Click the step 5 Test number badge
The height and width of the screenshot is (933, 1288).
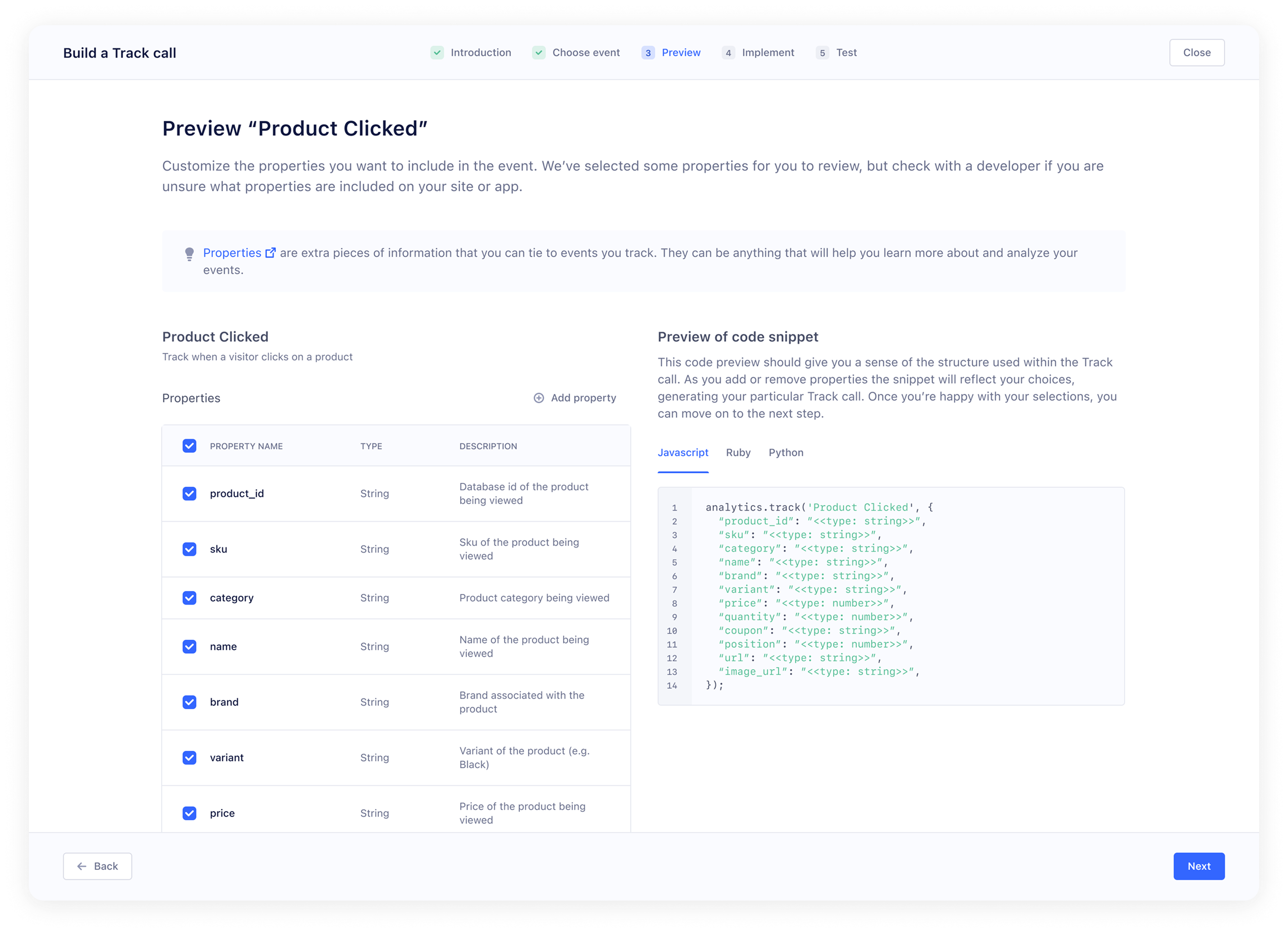(822, 53)
